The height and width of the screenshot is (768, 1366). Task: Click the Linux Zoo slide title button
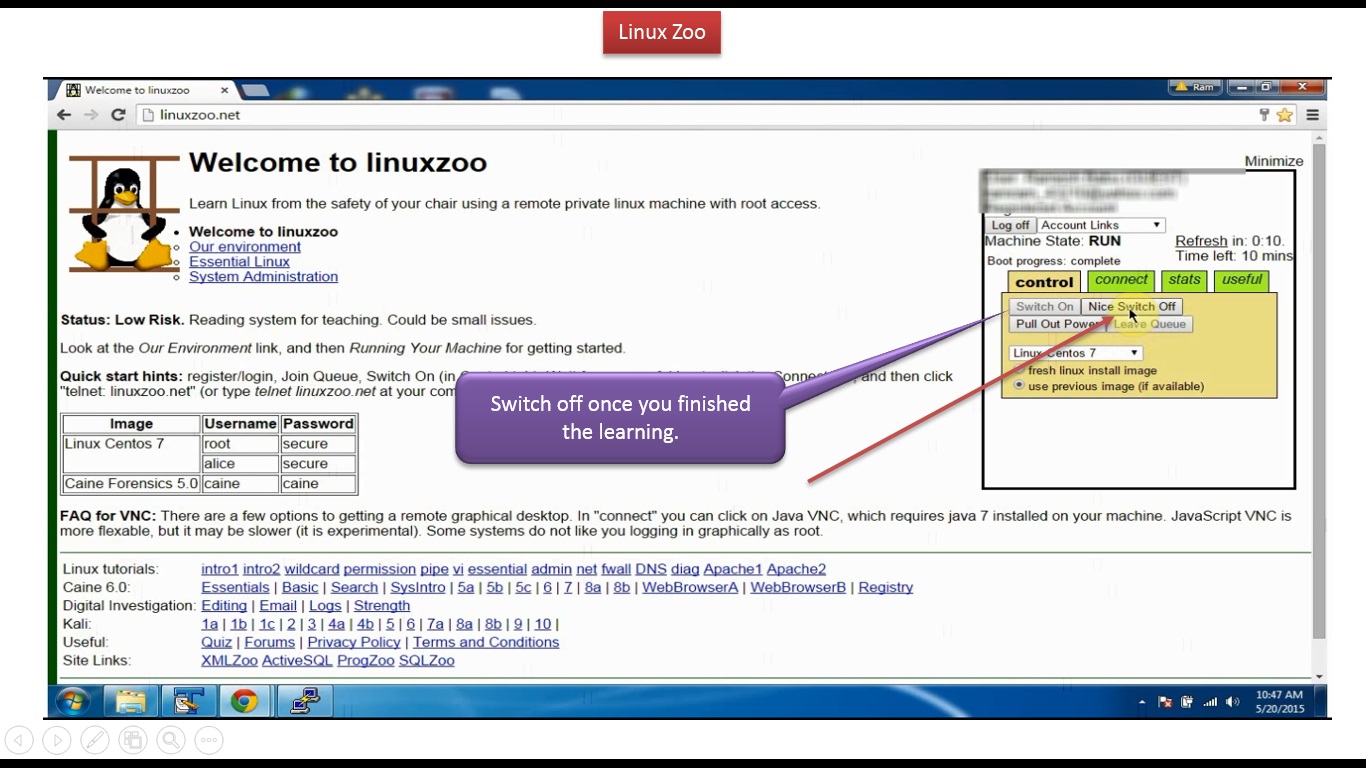(661, 33)
